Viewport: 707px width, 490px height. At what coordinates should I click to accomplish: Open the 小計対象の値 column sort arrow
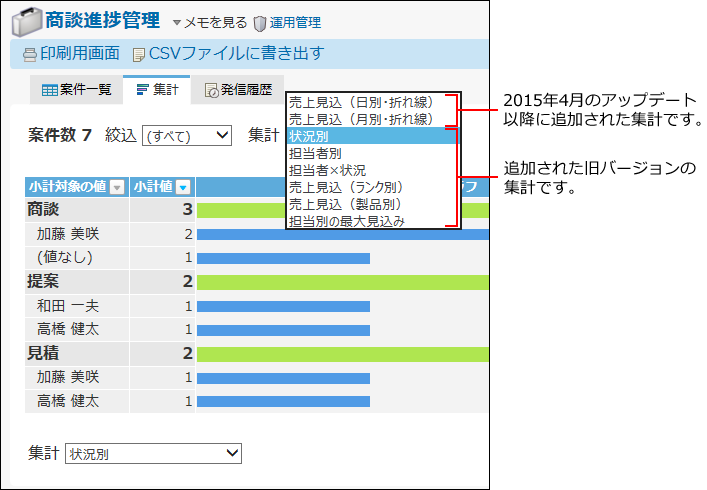117,187
